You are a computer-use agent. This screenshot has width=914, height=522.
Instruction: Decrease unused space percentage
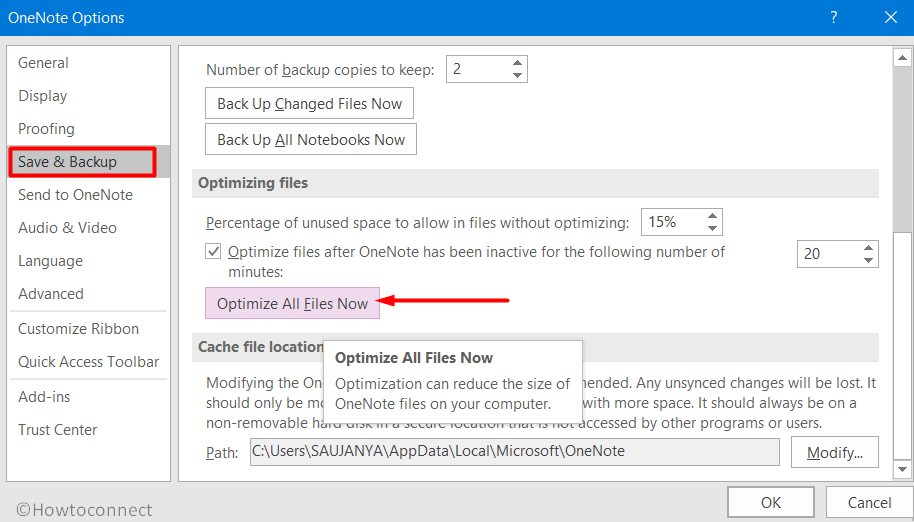[x=712, y=228]
